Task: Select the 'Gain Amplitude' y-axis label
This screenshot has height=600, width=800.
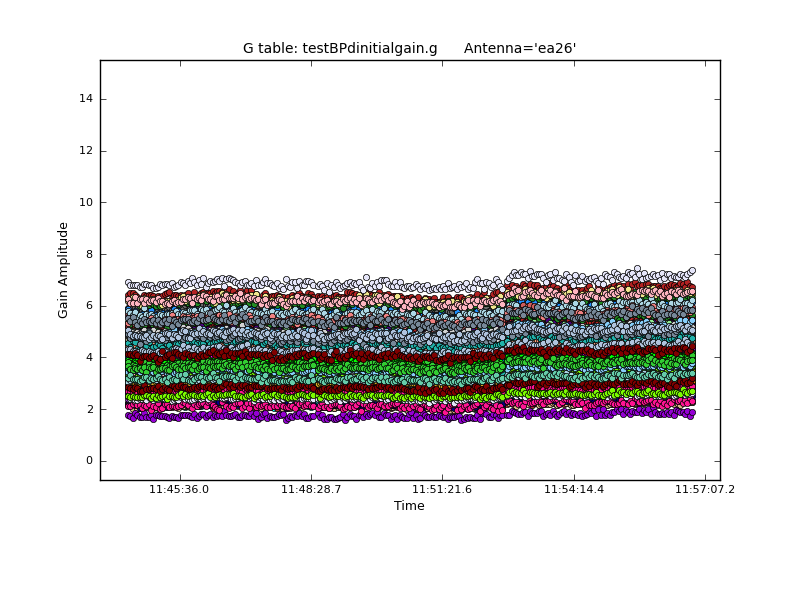Action: (64, 270)
